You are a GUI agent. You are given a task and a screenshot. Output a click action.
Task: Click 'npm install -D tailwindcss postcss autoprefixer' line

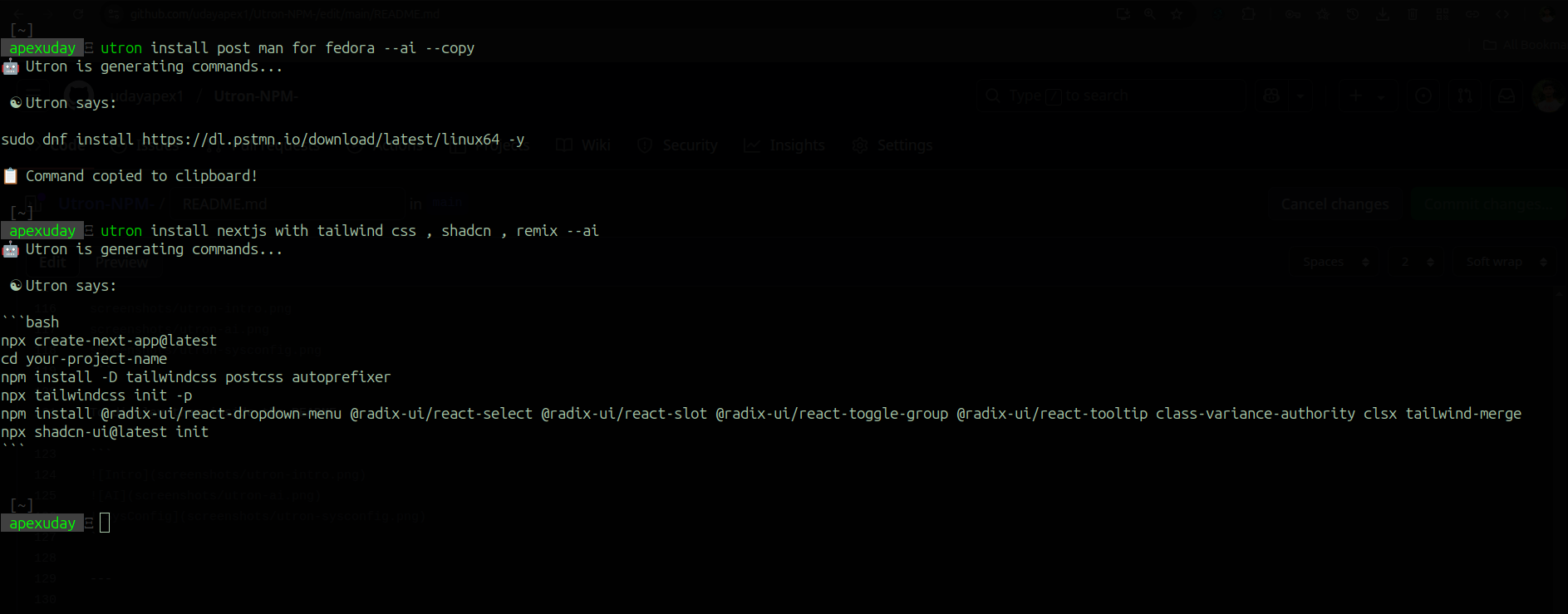(196, 377)
